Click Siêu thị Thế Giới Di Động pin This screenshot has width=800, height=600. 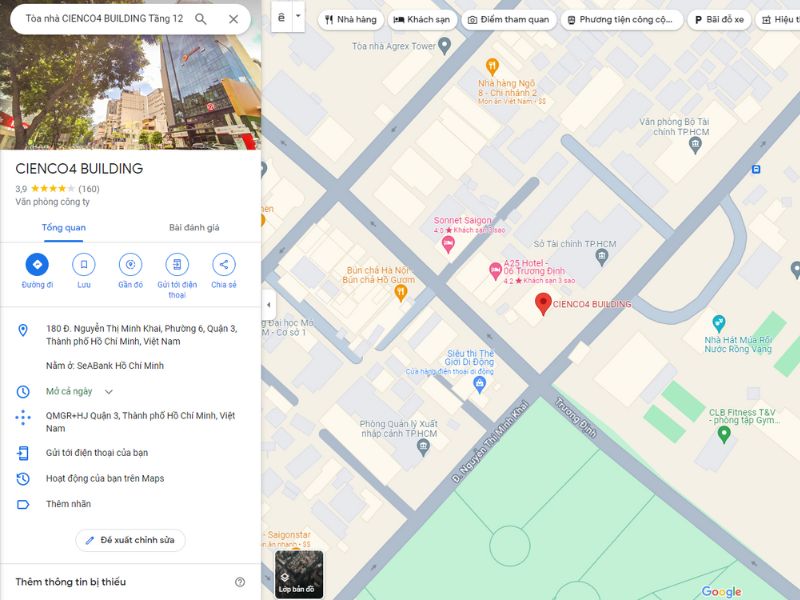(x=479, y=384)
